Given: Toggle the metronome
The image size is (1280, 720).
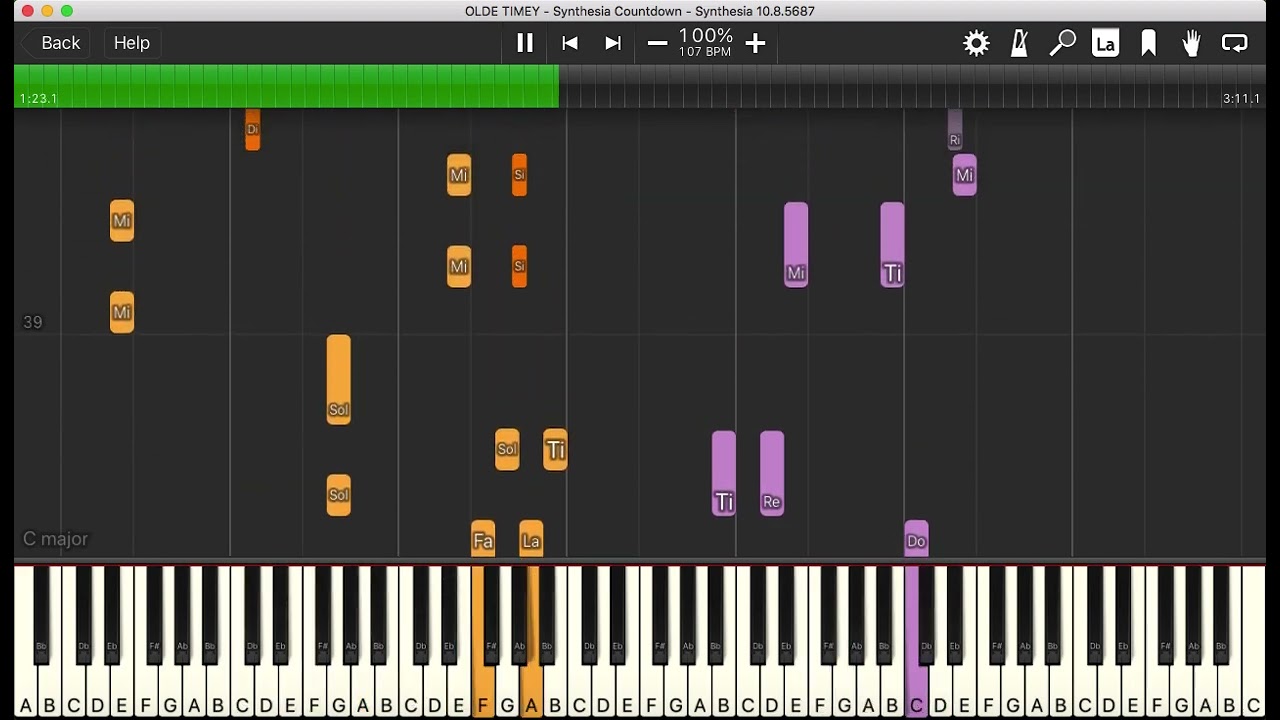Looking at the screenshot, I should pyautogui.click(x=1020, y=43).
